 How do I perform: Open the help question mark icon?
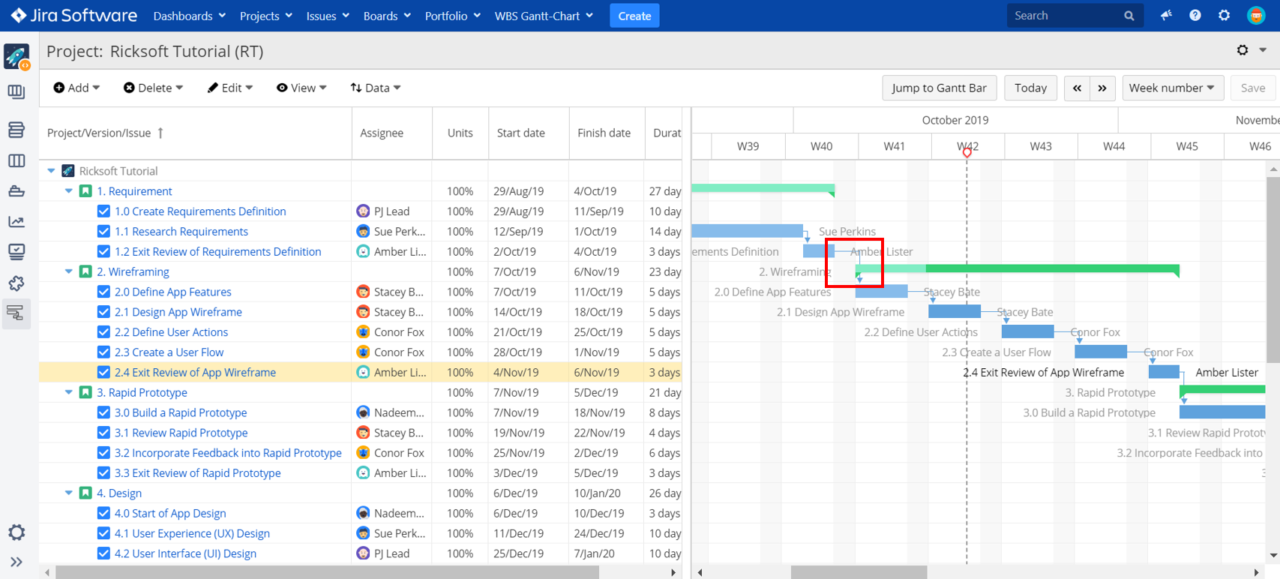coord(1195,16)
